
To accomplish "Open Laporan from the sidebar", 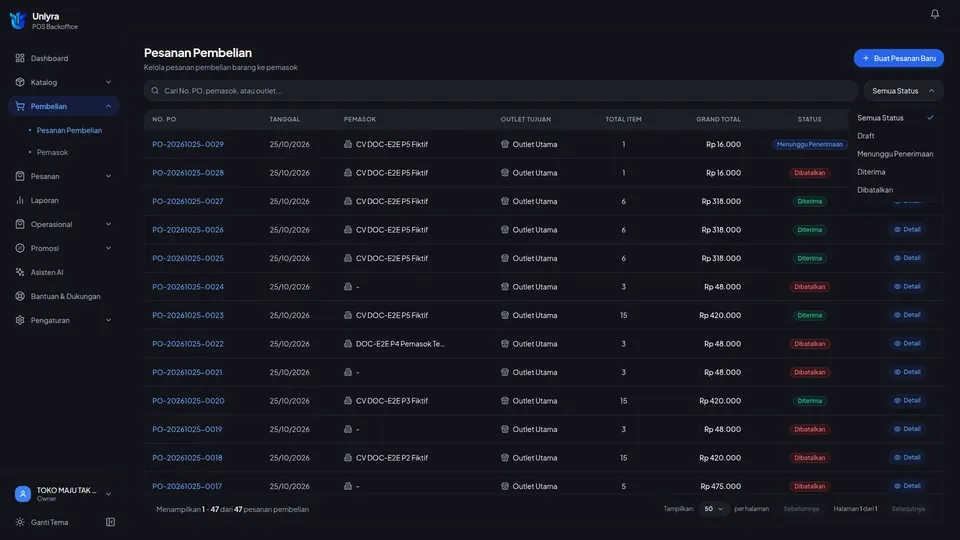I will pyautogui.click(x=45, y=200).
